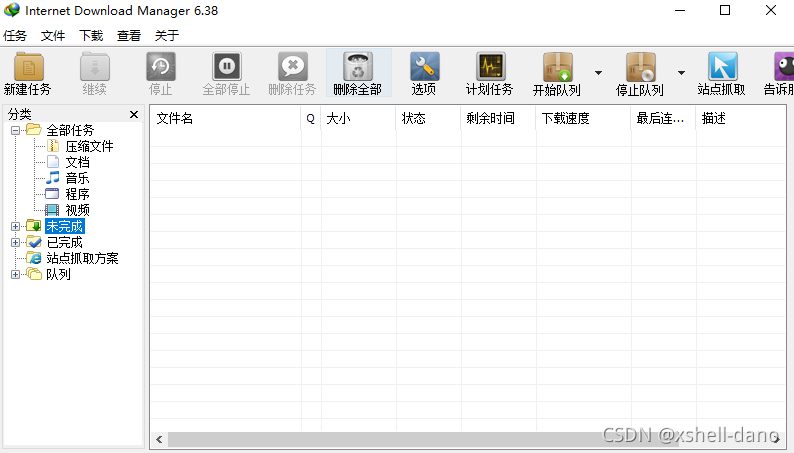Select the 视频 film strip icon

(52, 210)
